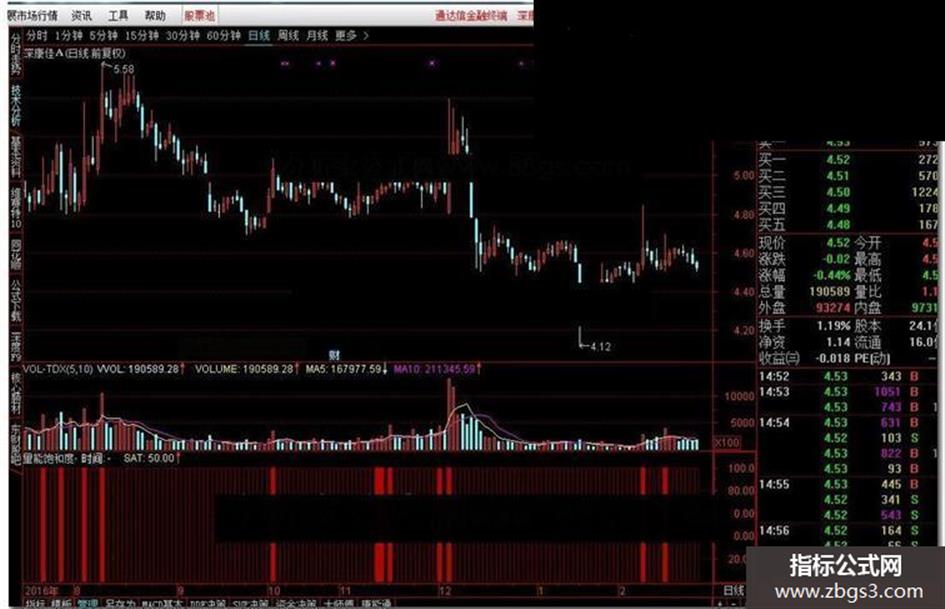Click month 10 marker on time axis
The width and height of the screenshot is (945, 609).
(273, 590)
